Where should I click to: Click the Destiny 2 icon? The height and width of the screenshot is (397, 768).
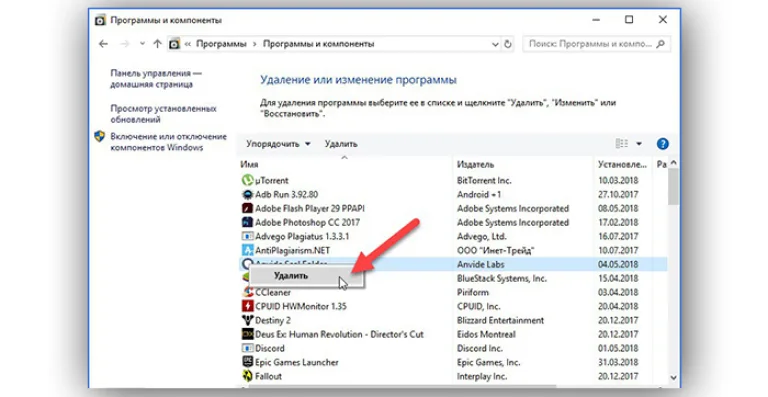point(247,321)
